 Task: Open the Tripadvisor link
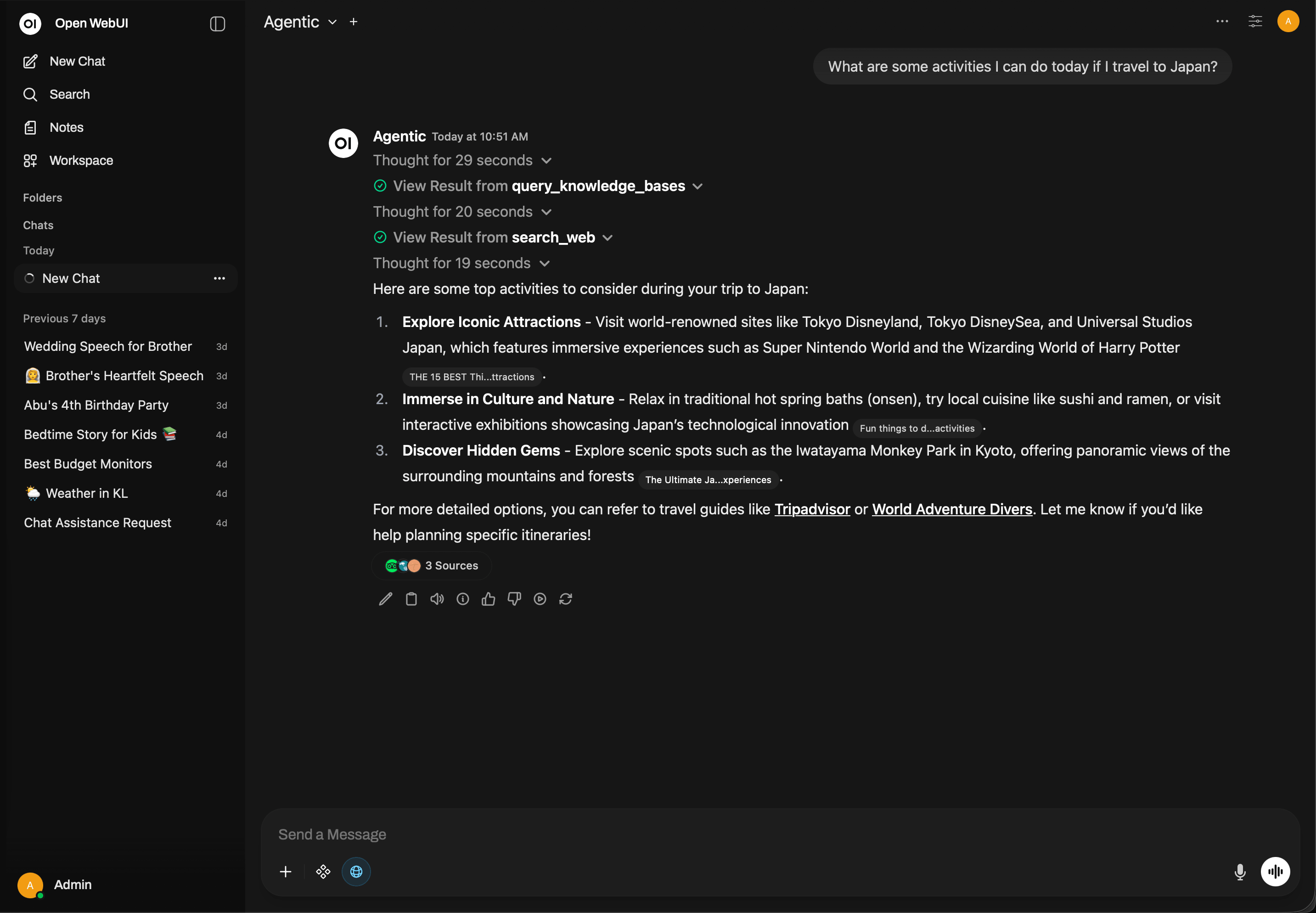[811, 509]
